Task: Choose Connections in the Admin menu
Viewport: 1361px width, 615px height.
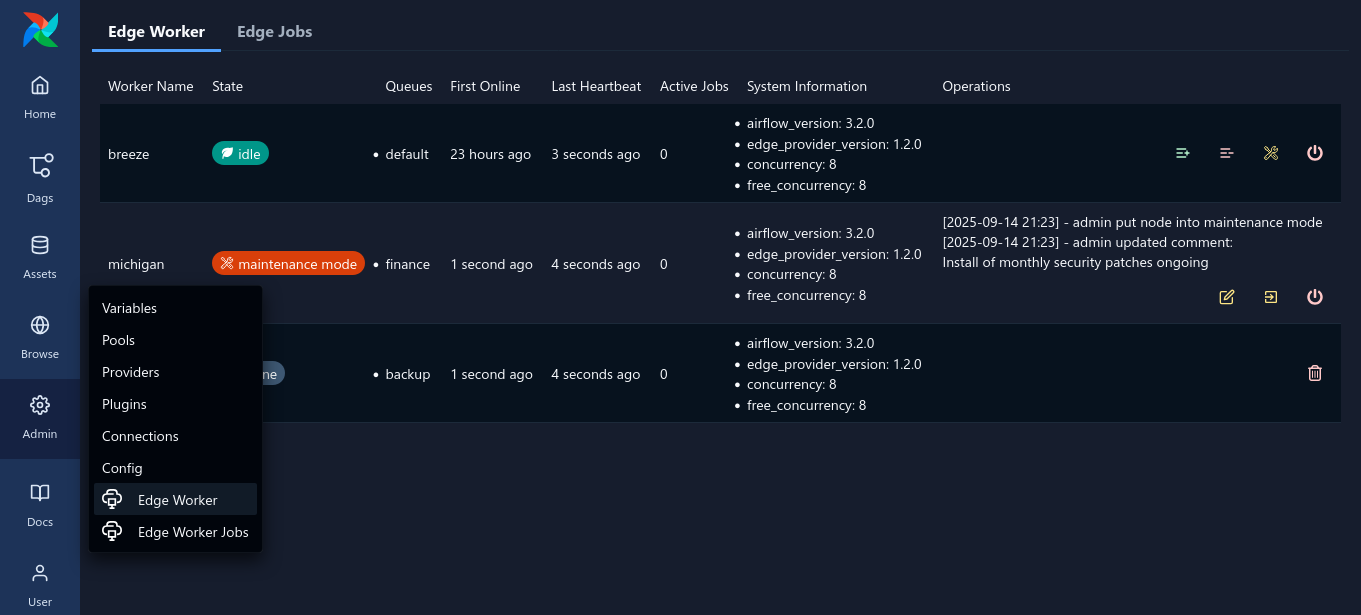Action: [140, 436]
